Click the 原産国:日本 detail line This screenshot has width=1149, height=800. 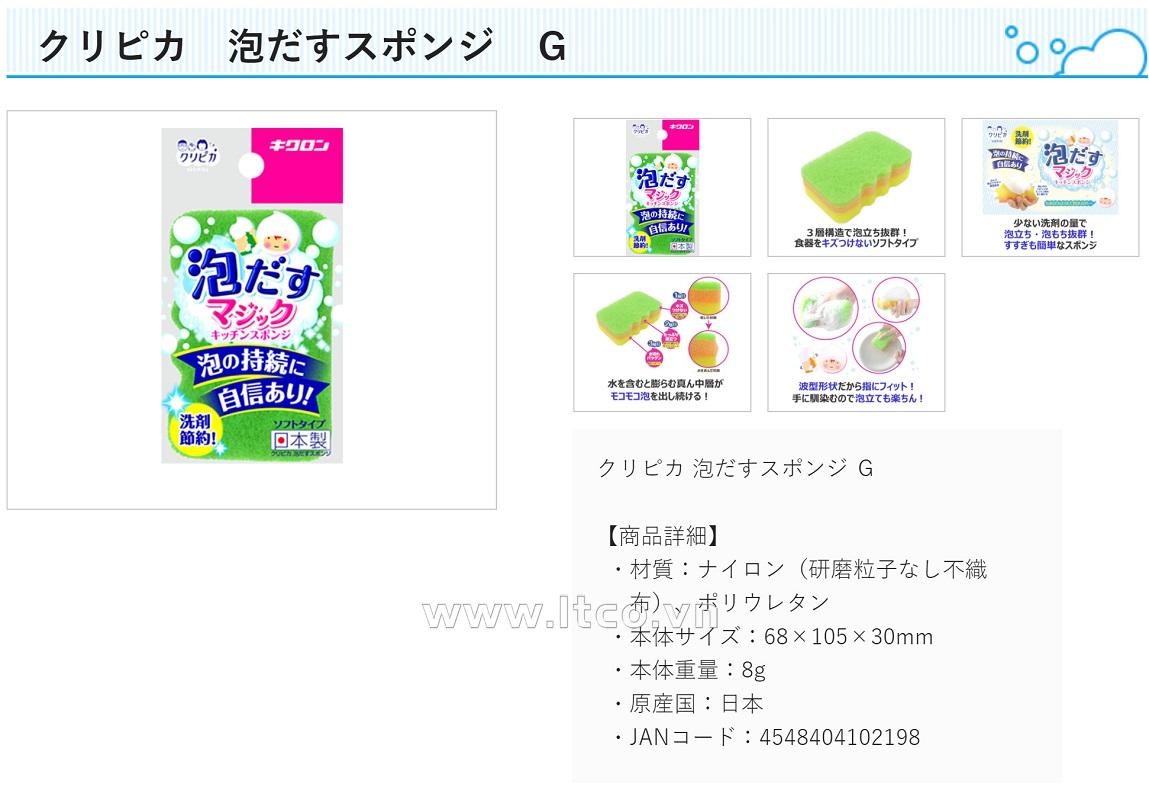687,703
